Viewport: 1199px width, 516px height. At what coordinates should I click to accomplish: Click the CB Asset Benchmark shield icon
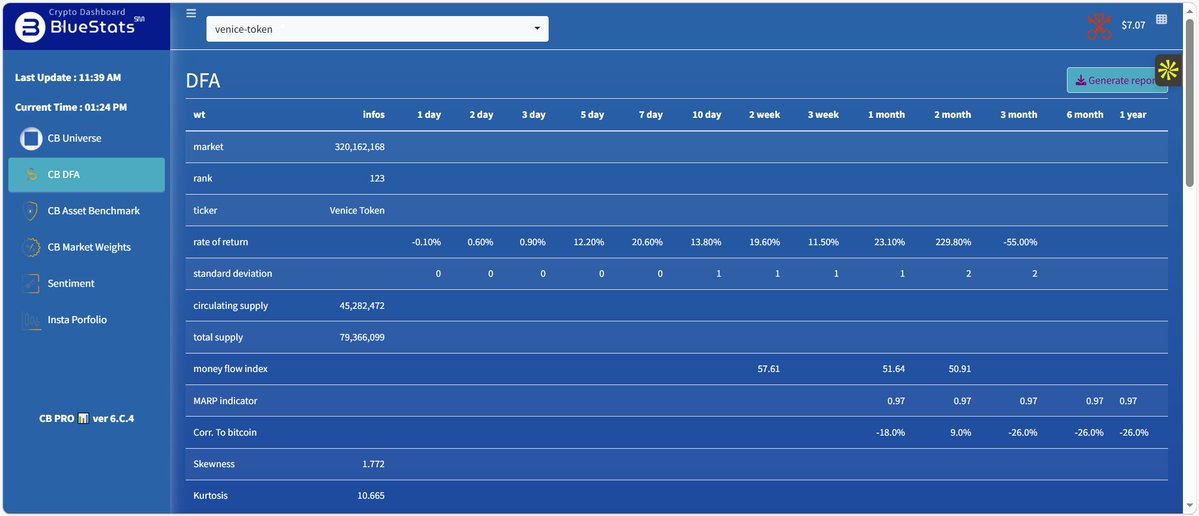pos(31,211)
